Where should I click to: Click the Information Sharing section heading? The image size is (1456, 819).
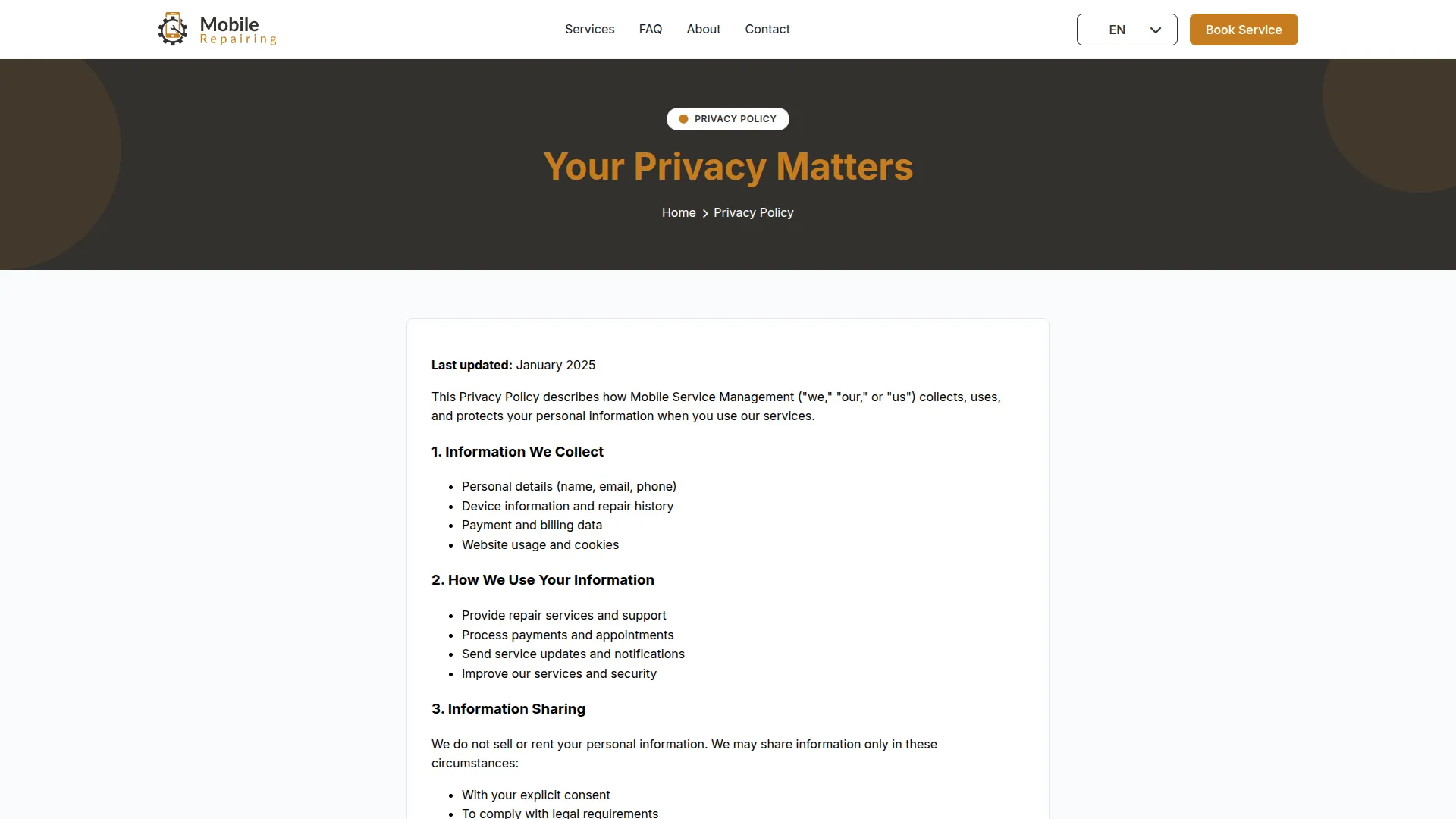coord(508,709)
